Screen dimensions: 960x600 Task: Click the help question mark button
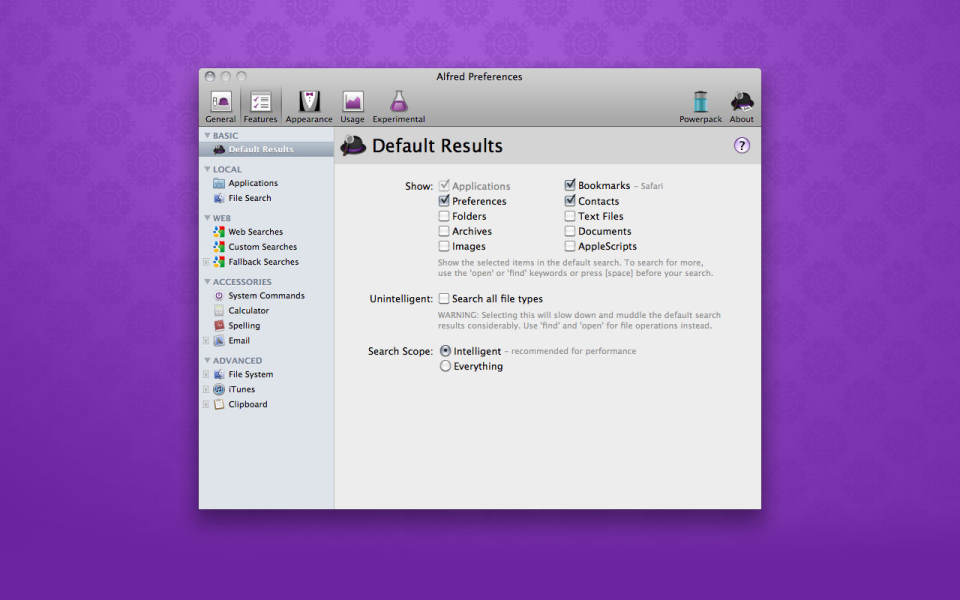coord(741,145)
